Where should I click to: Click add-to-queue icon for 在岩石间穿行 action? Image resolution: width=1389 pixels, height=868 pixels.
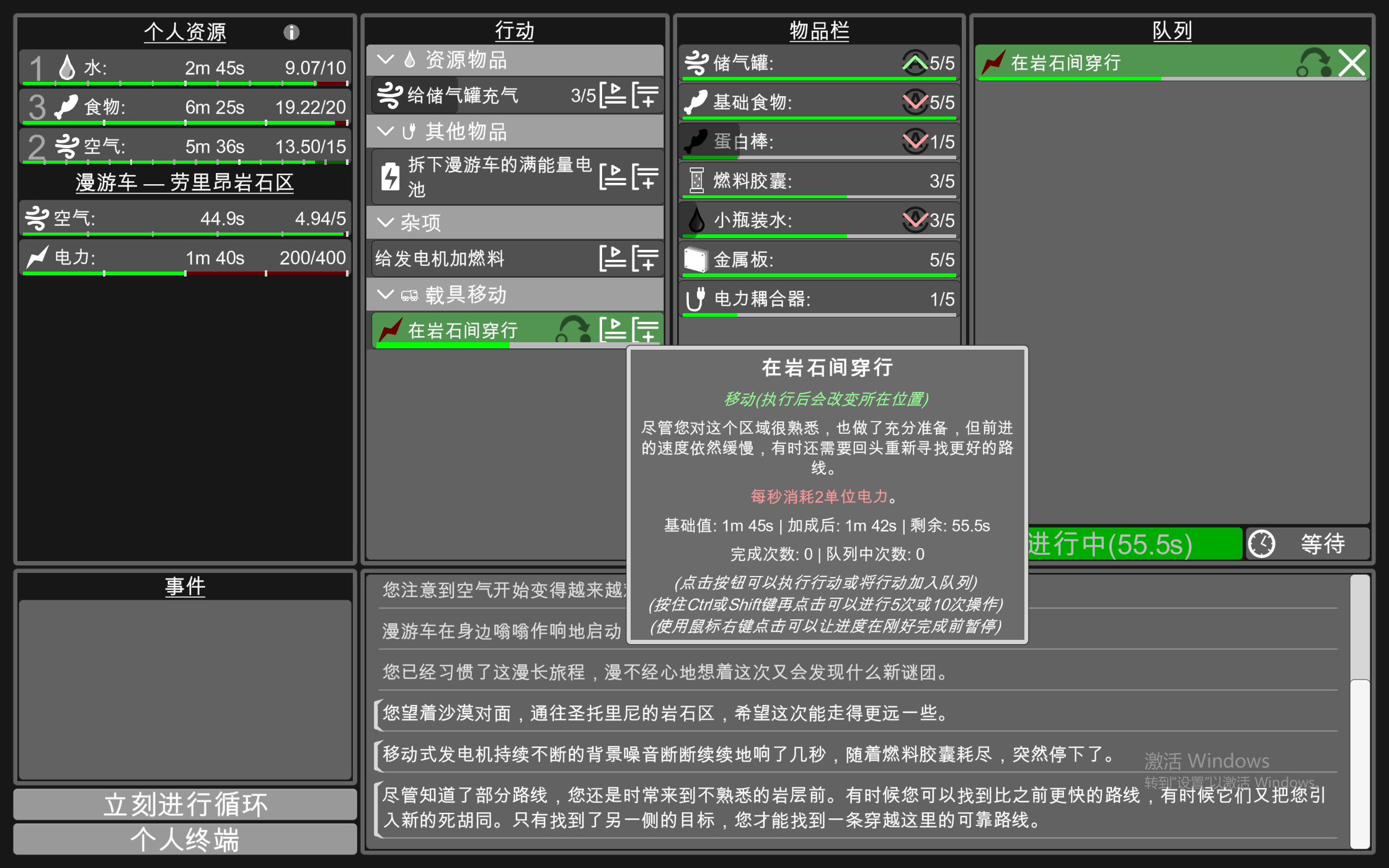point(646,330)
